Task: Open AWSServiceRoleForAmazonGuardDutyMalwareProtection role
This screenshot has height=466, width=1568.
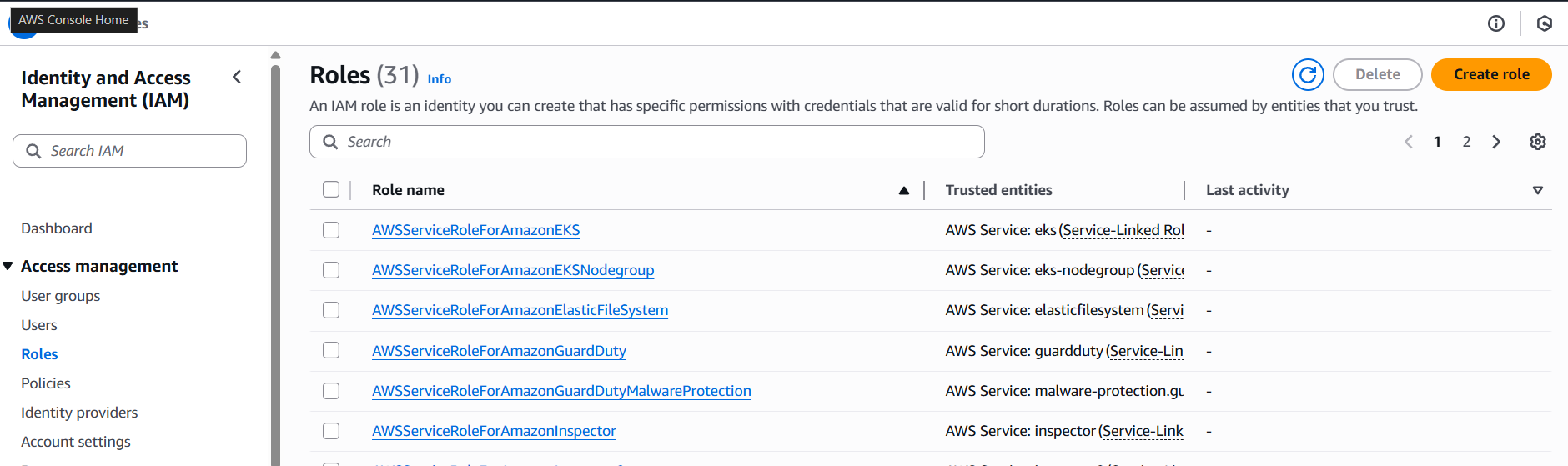Action: click(x=561, y=391)
